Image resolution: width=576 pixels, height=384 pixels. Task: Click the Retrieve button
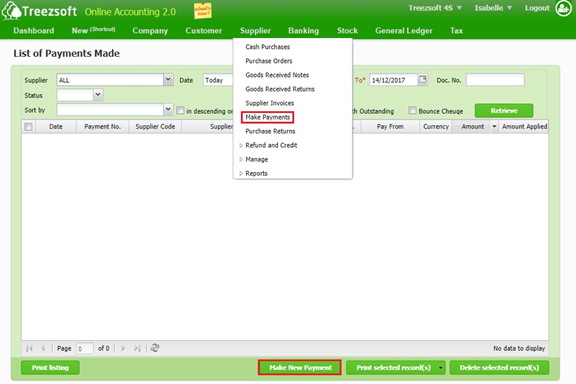[x=504, y=111]
